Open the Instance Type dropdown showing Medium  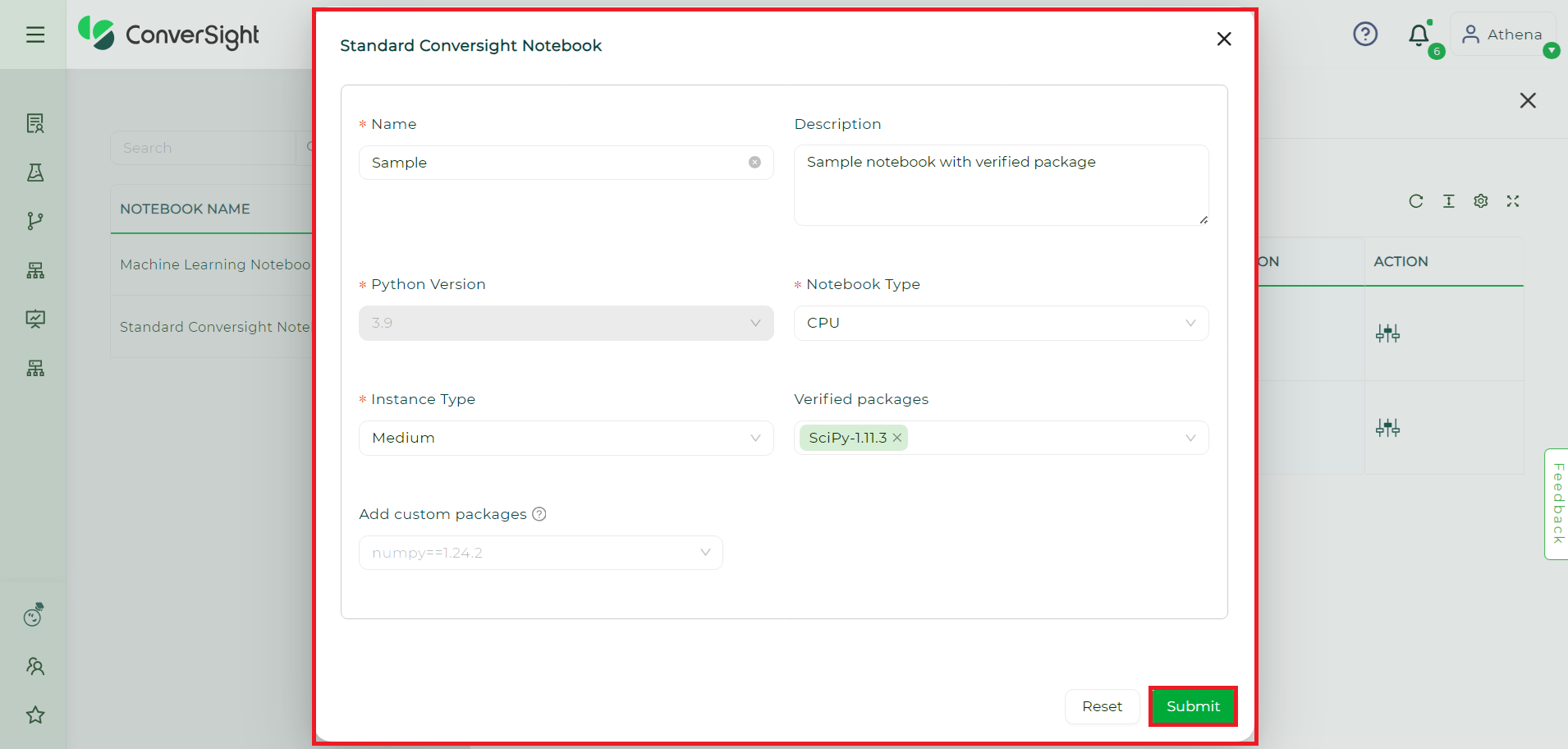[x=566, y=438]
